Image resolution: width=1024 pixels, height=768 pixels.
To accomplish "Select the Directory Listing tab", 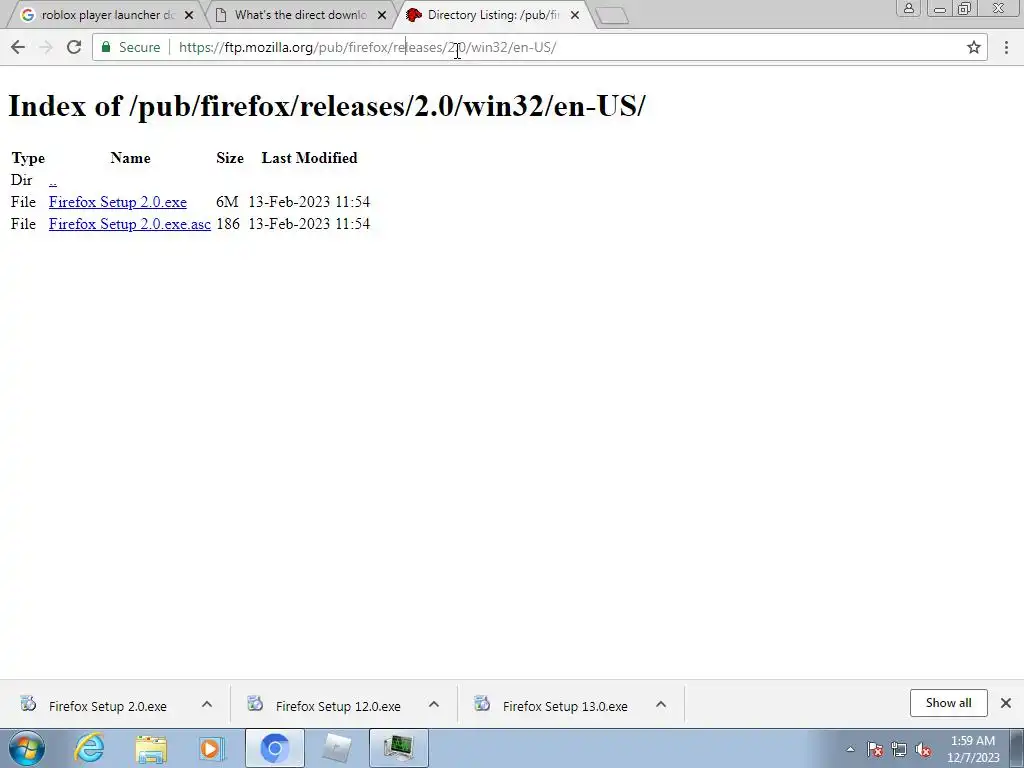I will (x=493, y=15).
